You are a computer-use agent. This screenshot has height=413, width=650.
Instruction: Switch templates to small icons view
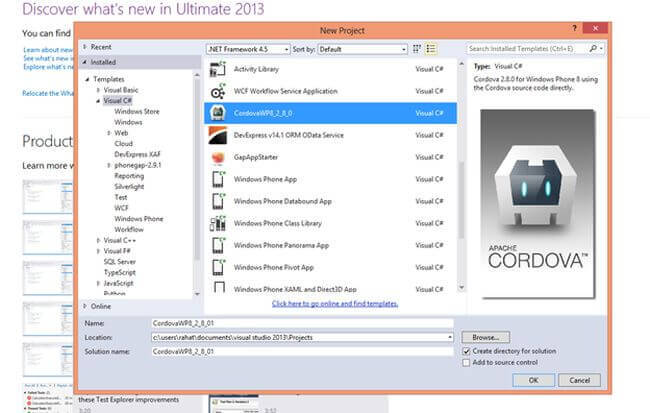tap(417, 49)
